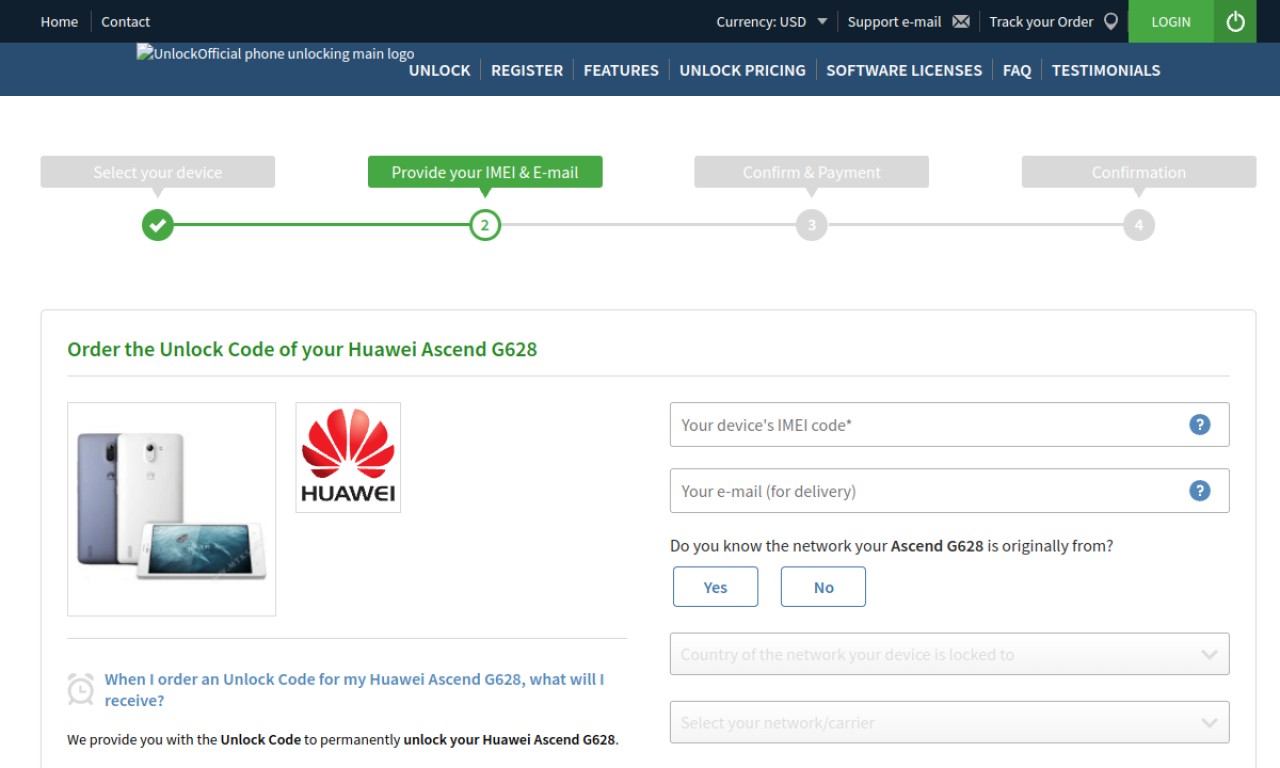Select No for knowing the original network
The width and height of the screenshot is (1280, 768).
click(x=823, y=587)
